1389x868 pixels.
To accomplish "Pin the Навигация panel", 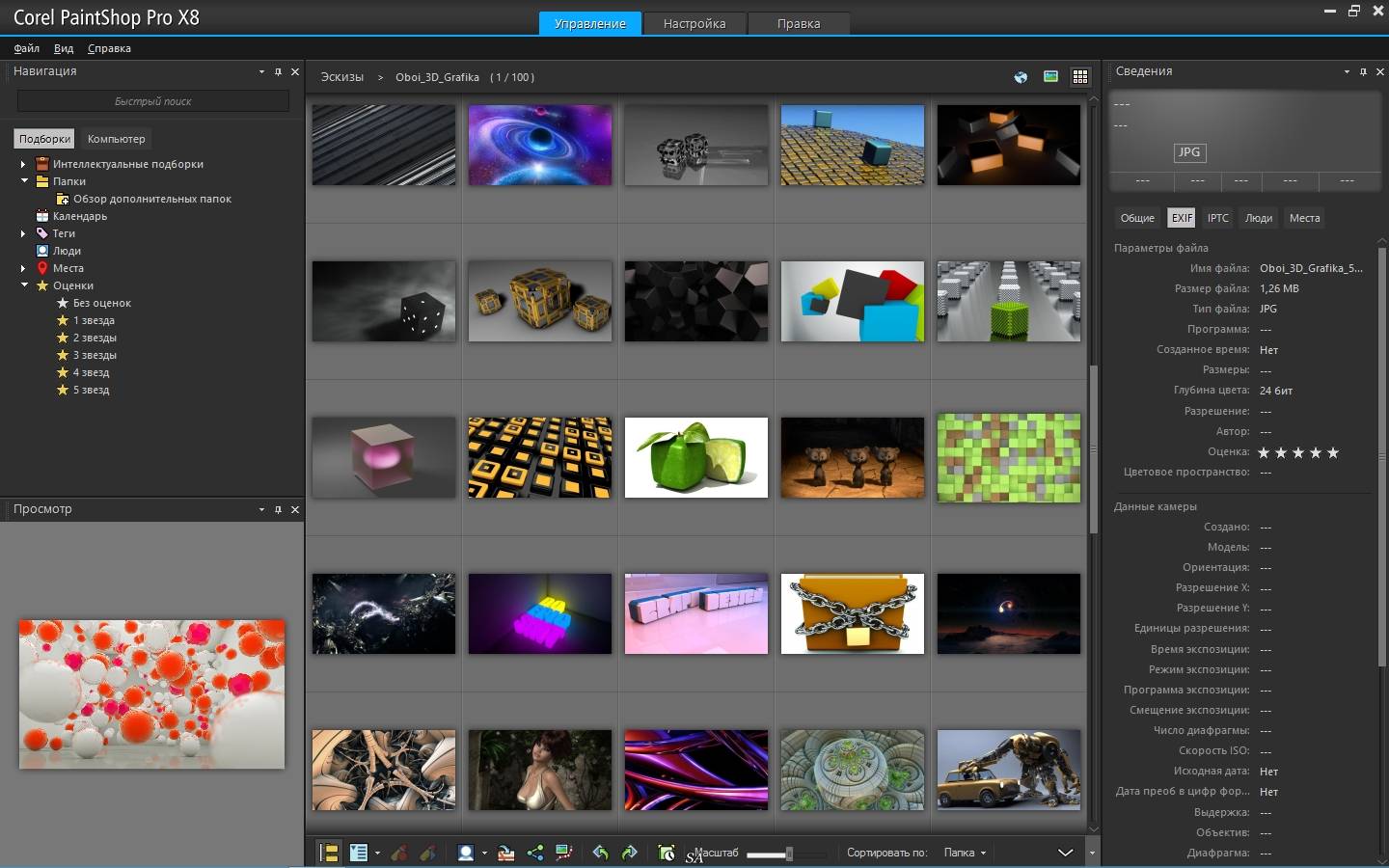I will pyautogui.click(x=278, y=71).
